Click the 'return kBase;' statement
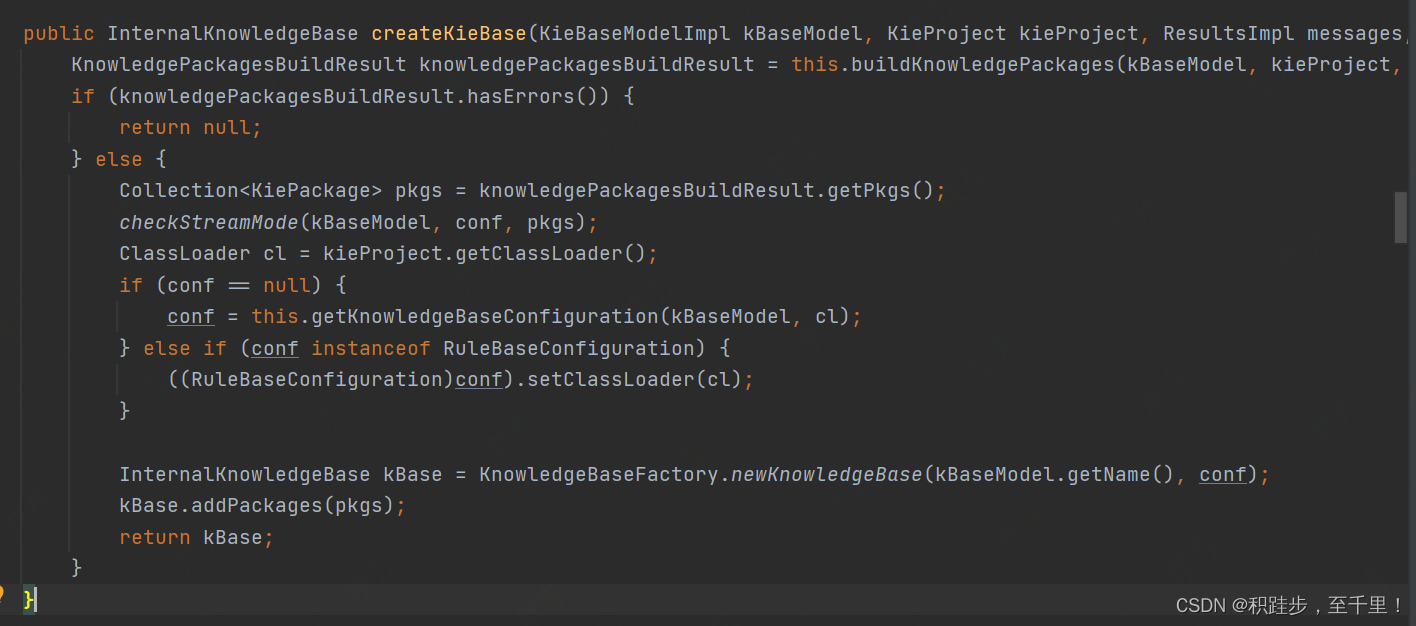 click(196, 538)
